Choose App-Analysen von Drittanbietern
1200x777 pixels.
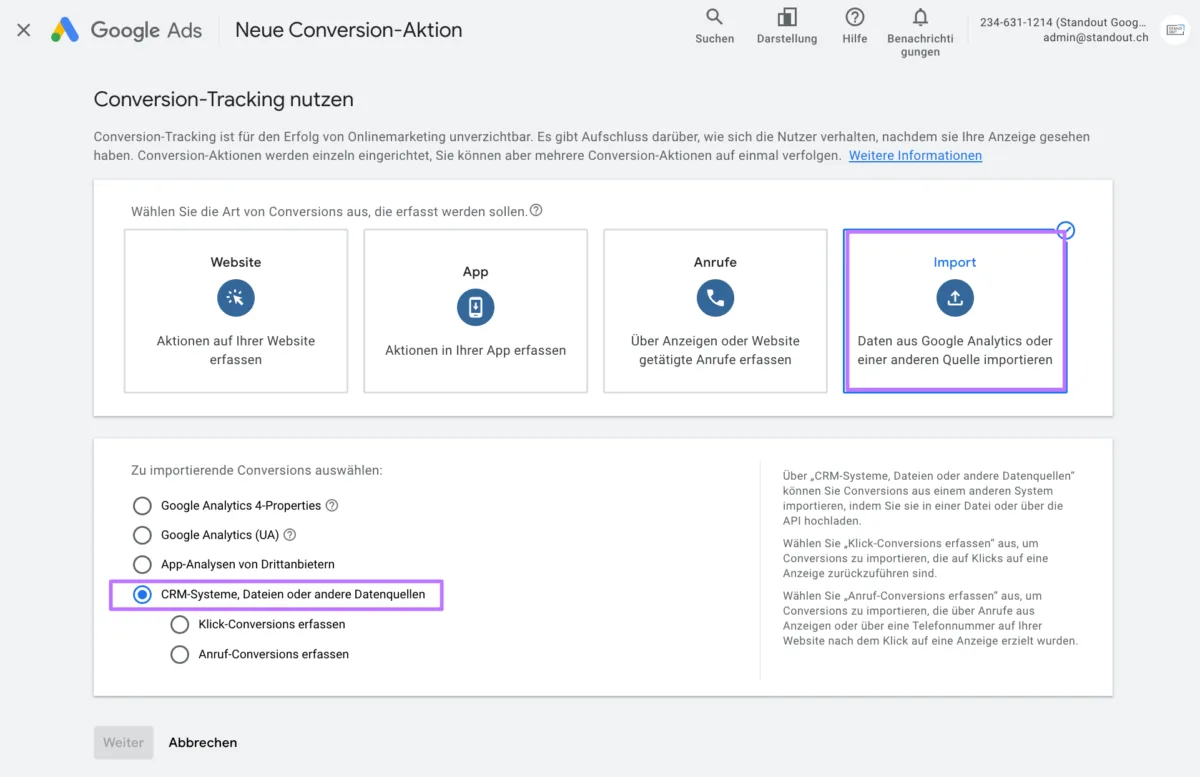click(x=142, y=563)
